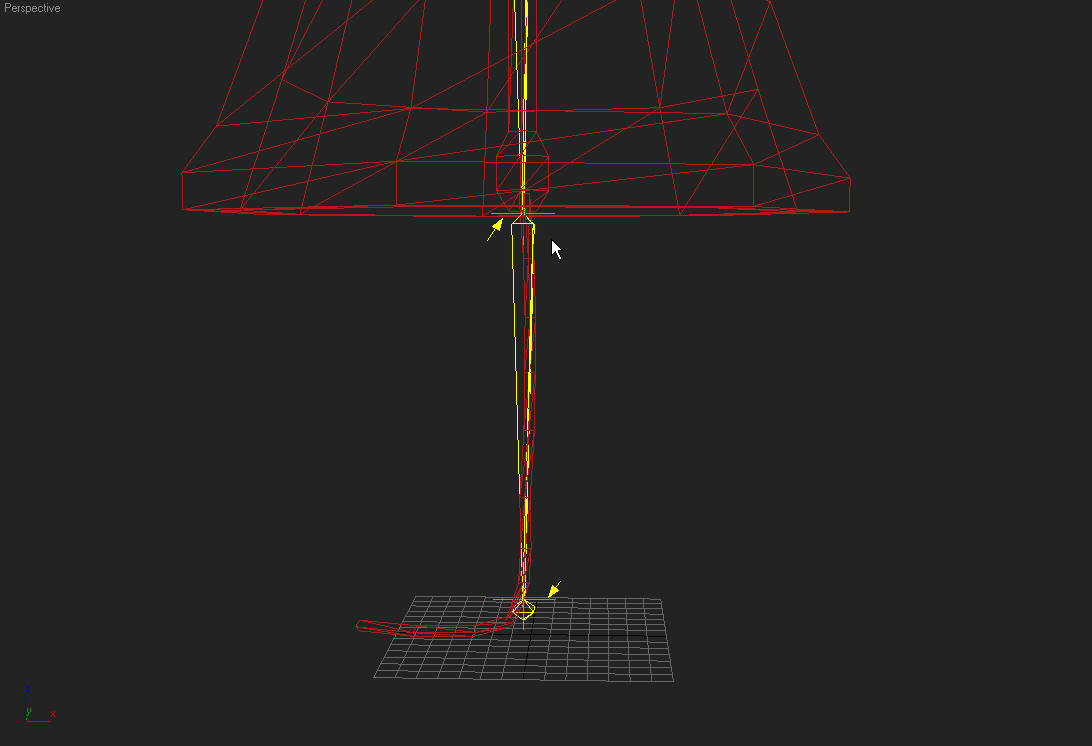Select the yellow diamond nub at the stem base
This screenshot has height=746, width=1092.
point(524,609)
